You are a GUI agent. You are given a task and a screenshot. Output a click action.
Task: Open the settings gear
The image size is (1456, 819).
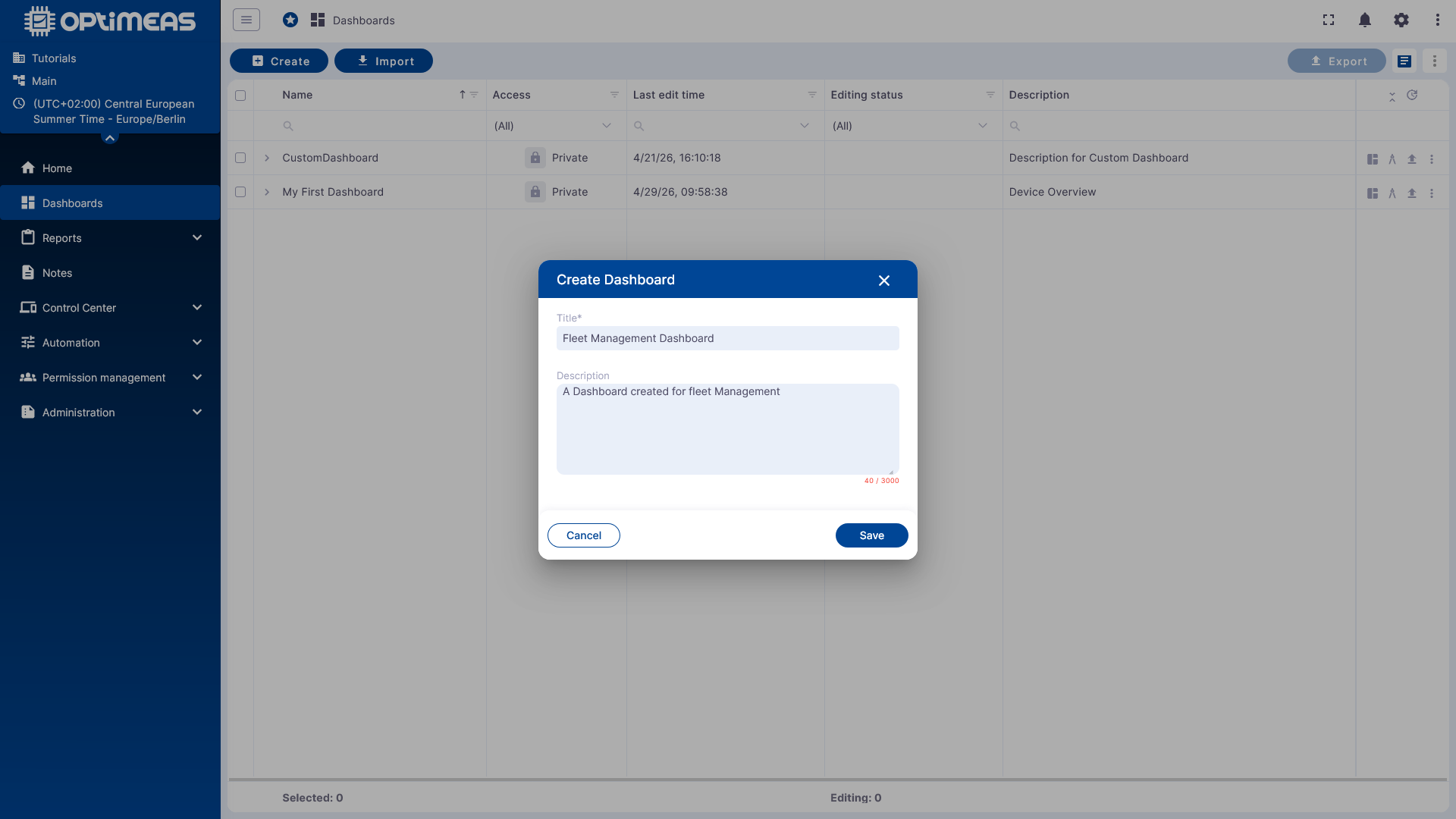(1401, 20)
